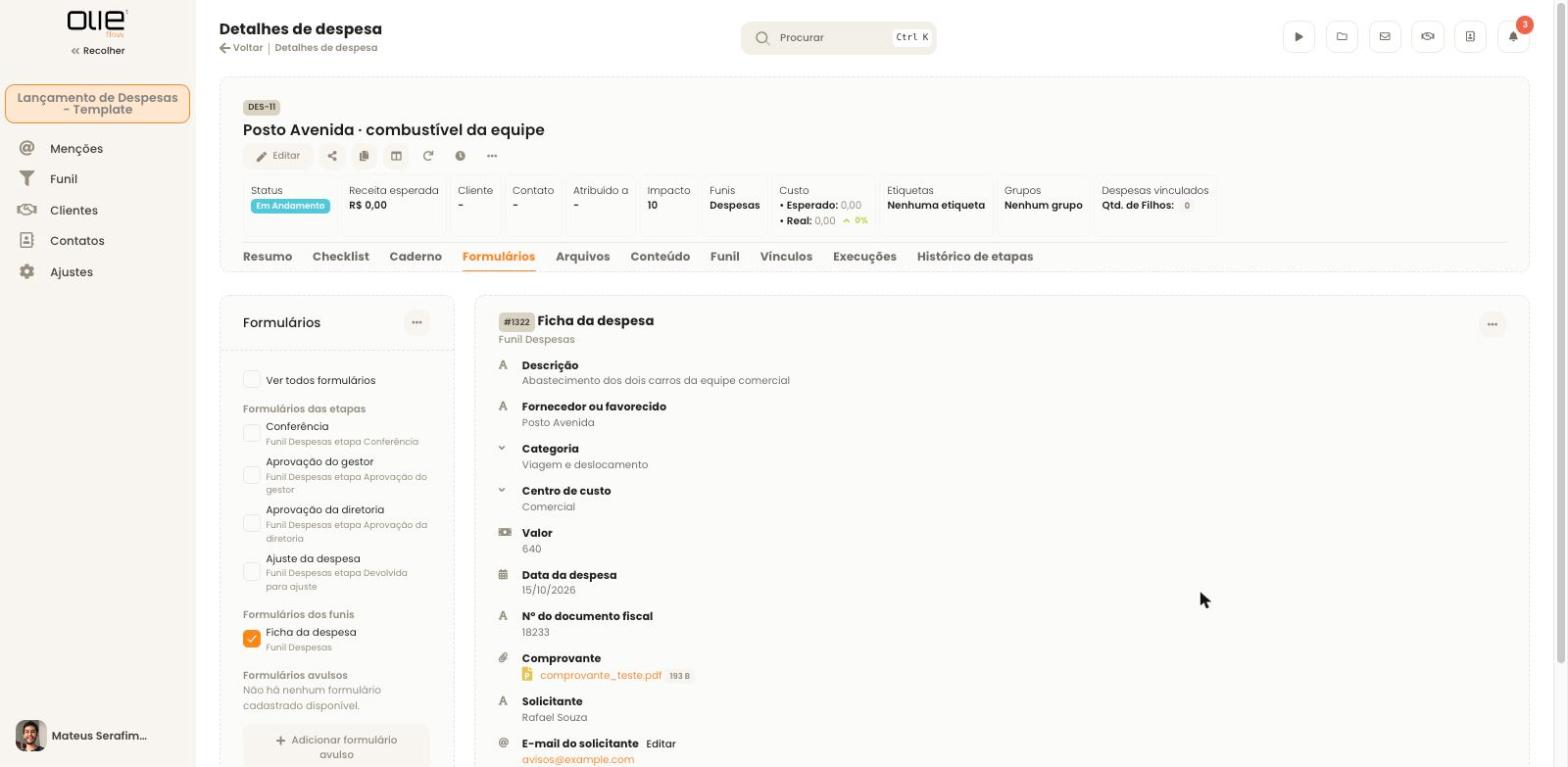Check the Ajuste da despesa checkbox

click(252, 572)
